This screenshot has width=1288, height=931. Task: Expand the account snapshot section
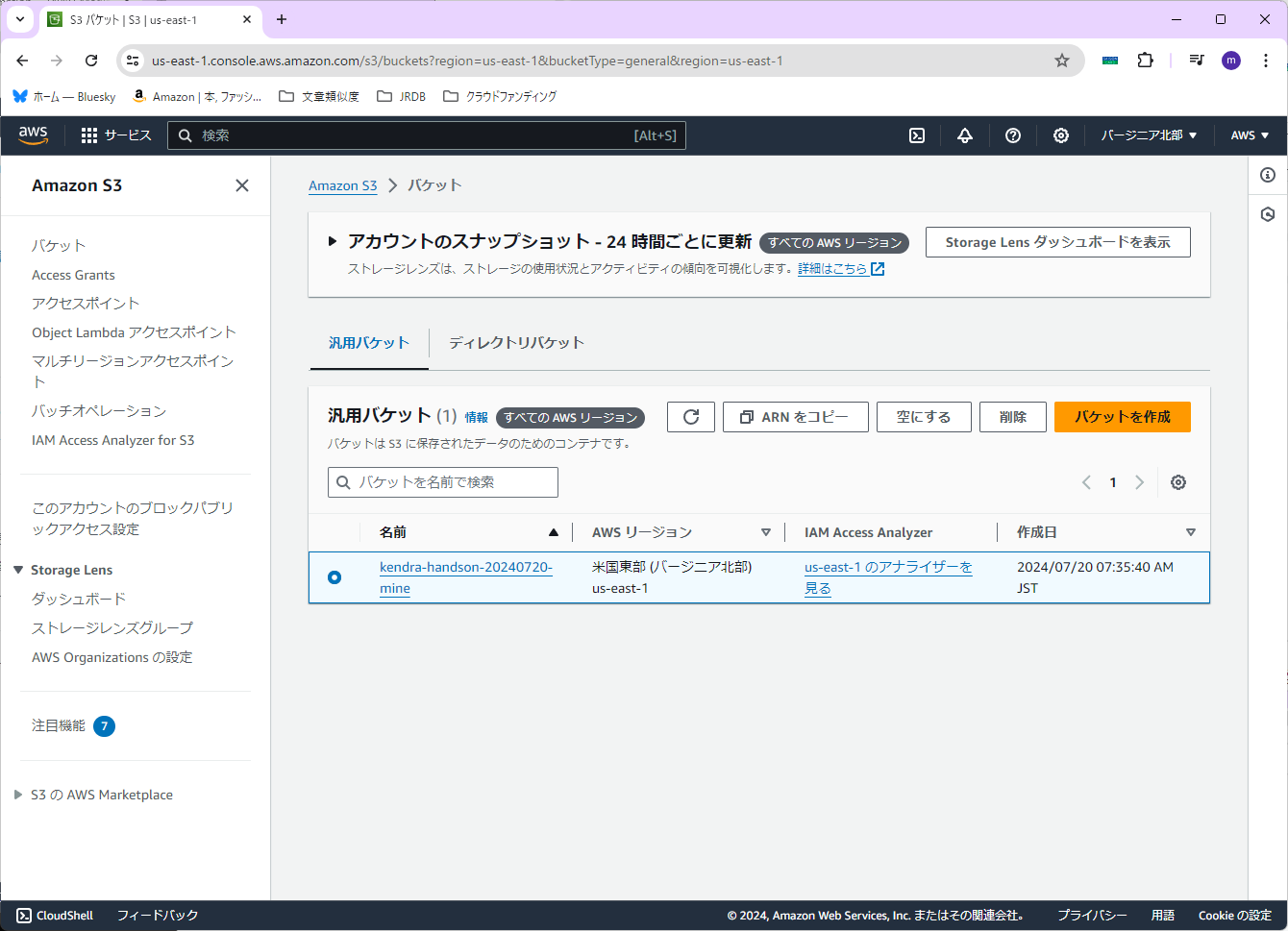(x=333, y=241)
